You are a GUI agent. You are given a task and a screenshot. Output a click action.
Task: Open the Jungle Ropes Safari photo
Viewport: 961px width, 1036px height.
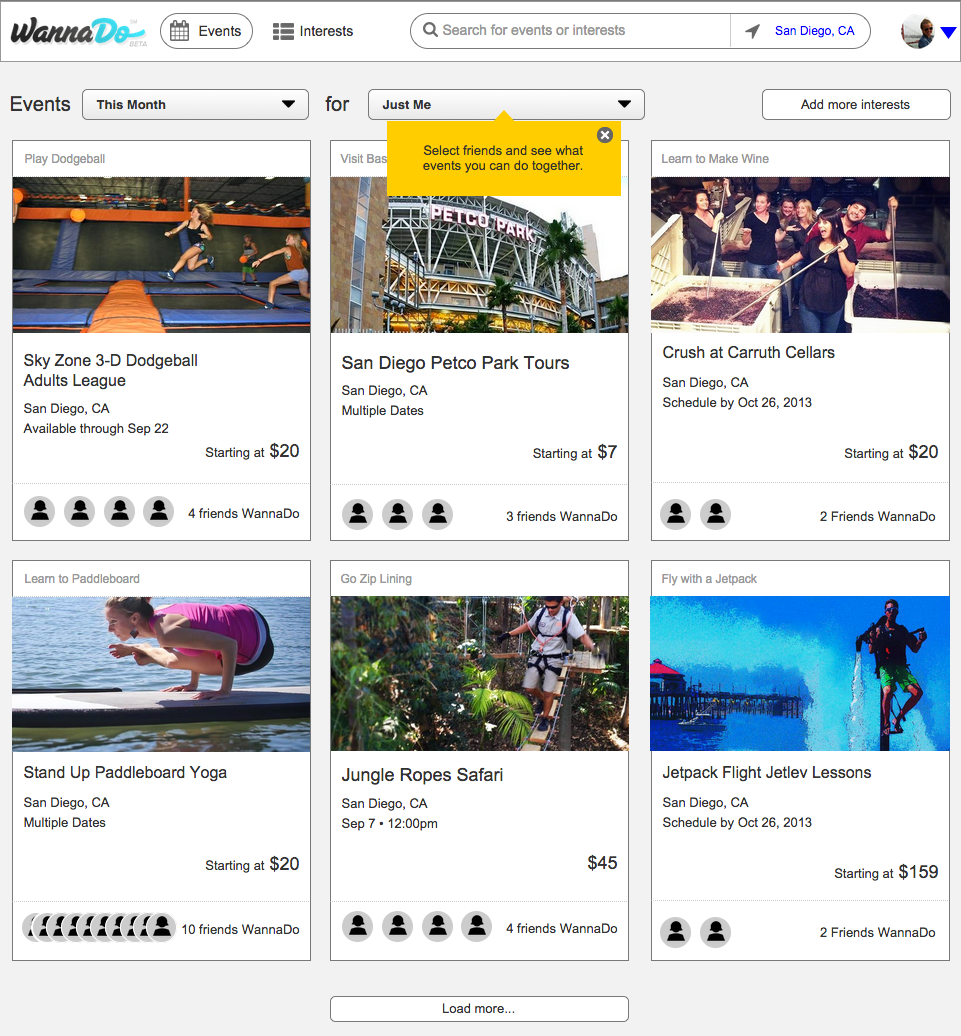tap(479, 673)
